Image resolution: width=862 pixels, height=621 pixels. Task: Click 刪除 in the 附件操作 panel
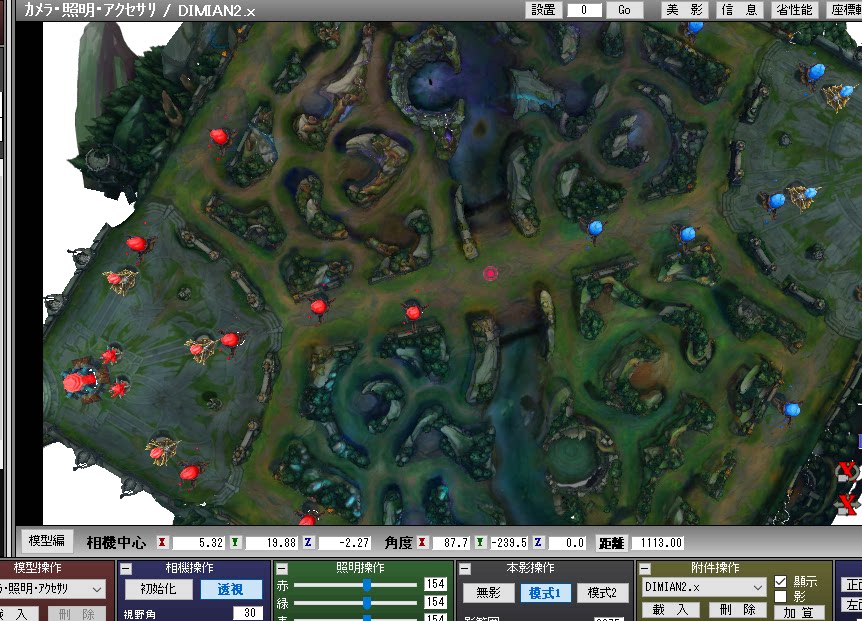tap(738, 610)
